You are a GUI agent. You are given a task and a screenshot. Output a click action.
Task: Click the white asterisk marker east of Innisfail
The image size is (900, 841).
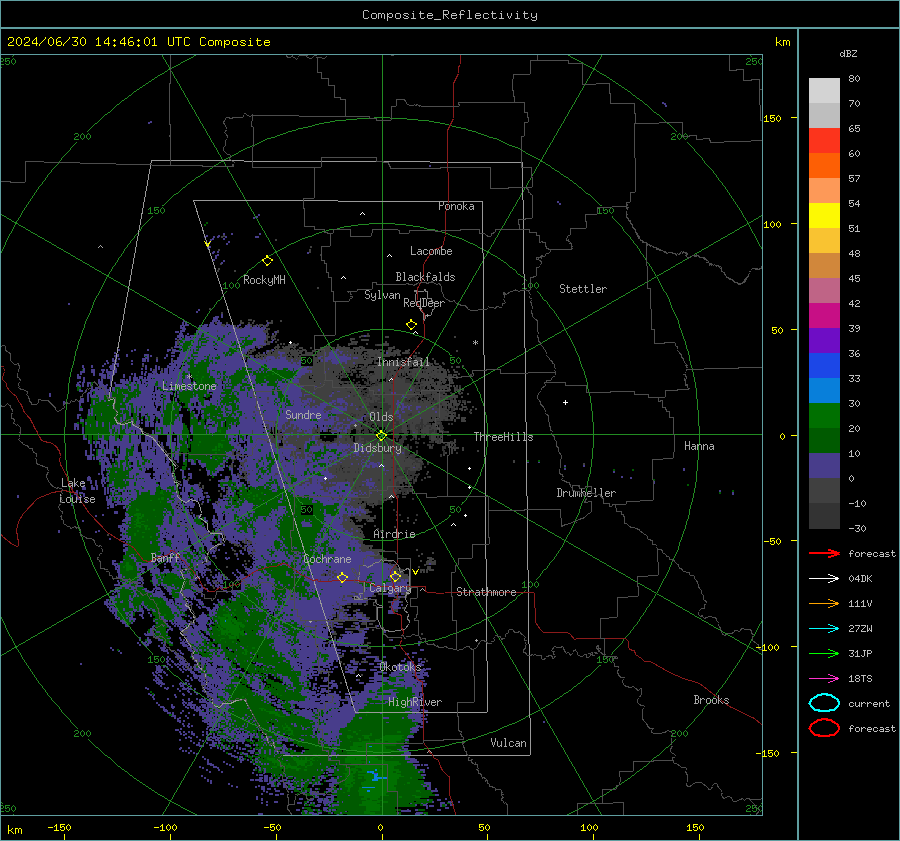pyautogui.click(x=475, y=343)
